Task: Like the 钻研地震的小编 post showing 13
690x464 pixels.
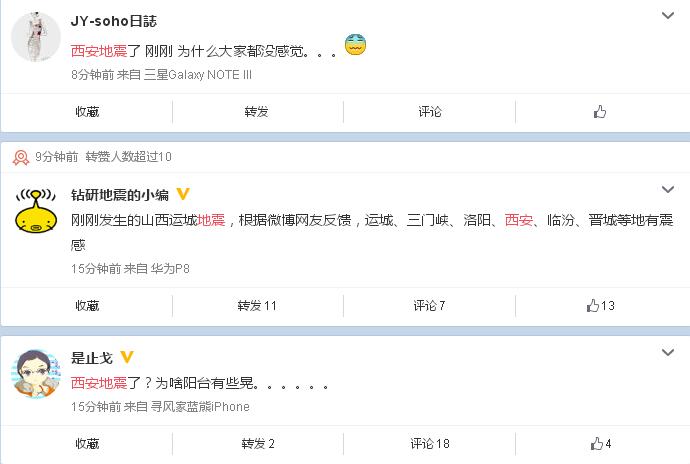Action: tap(600, 306)
